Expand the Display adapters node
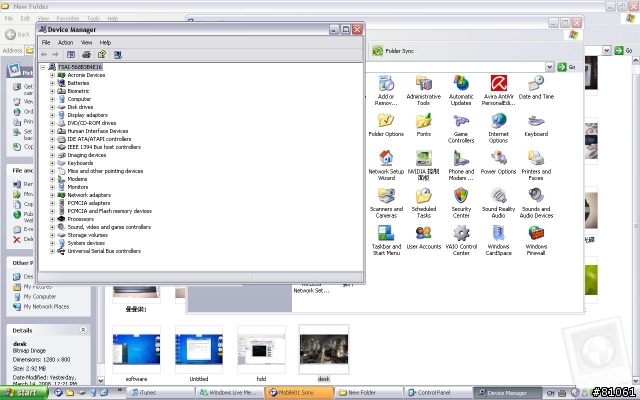The height and width of the screenshot is (400, 640). 52,115
